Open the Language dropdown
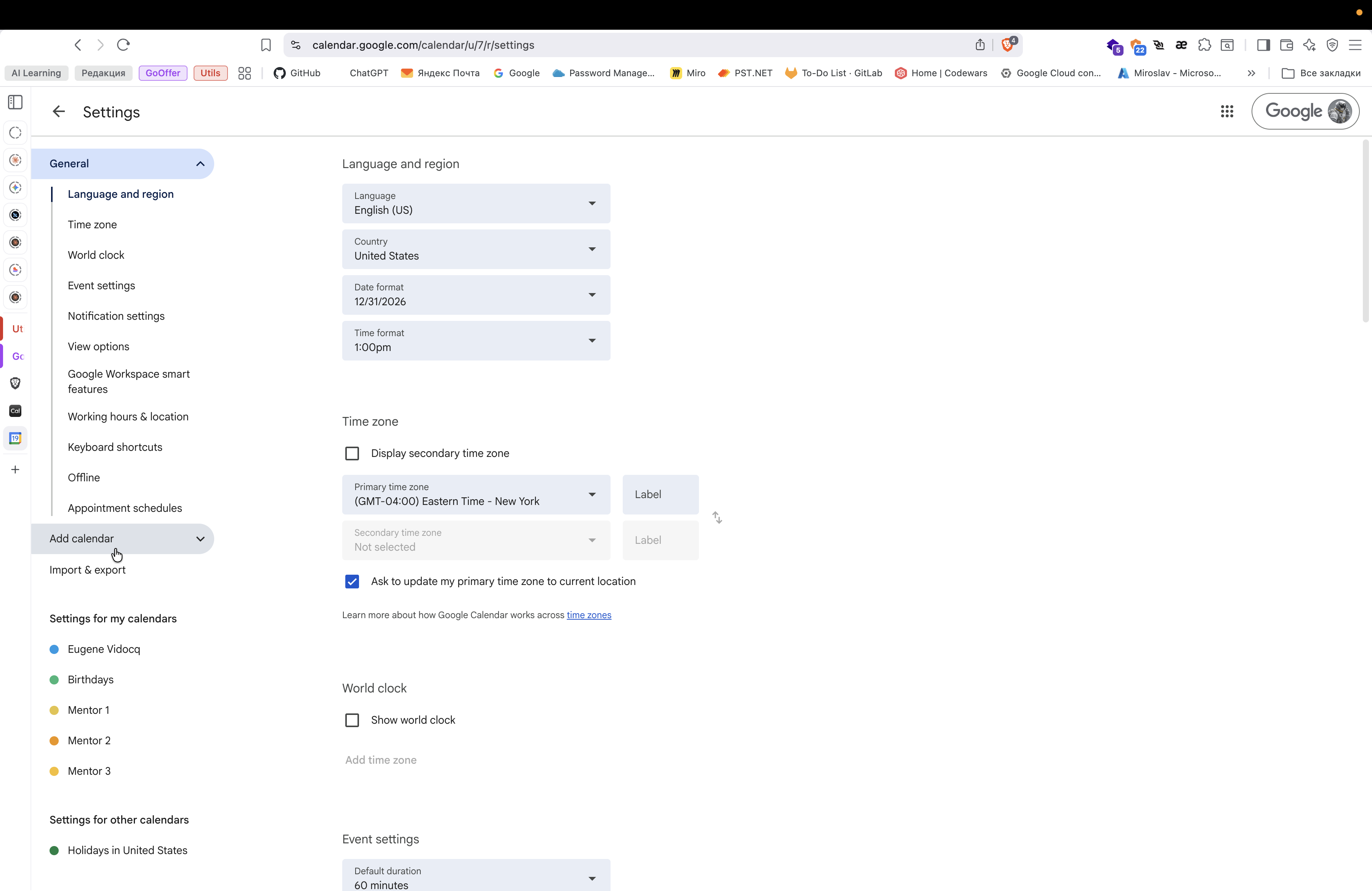Screen dimensions: 1372x891 pos(476,204)
